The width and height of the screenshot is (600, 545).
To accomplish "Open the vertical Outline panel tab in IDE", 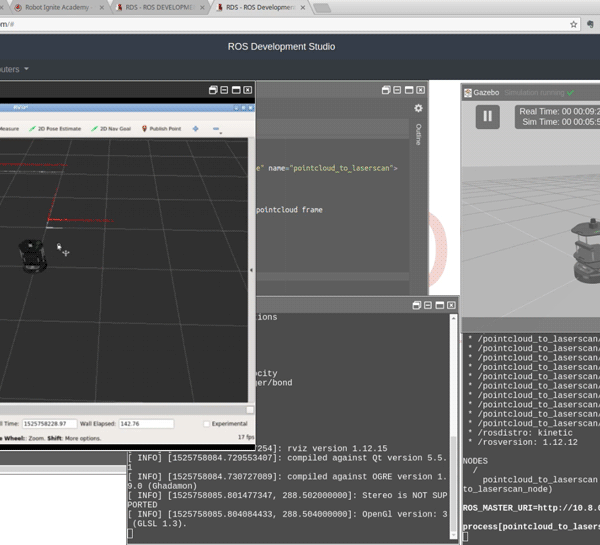I will pos(418,134).
